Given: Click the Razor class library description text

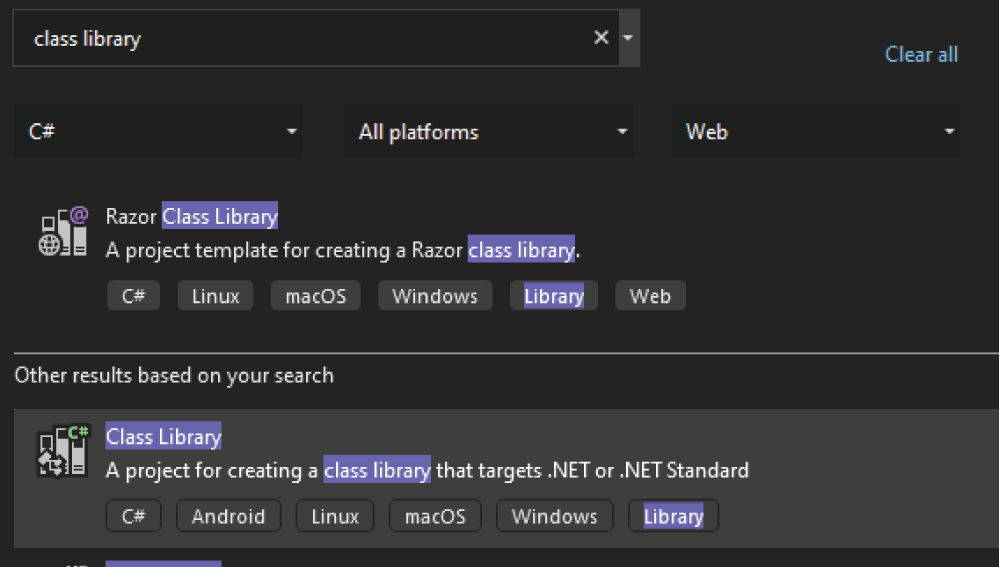Looking at the screenshot, I should click(x=342, y=250).
